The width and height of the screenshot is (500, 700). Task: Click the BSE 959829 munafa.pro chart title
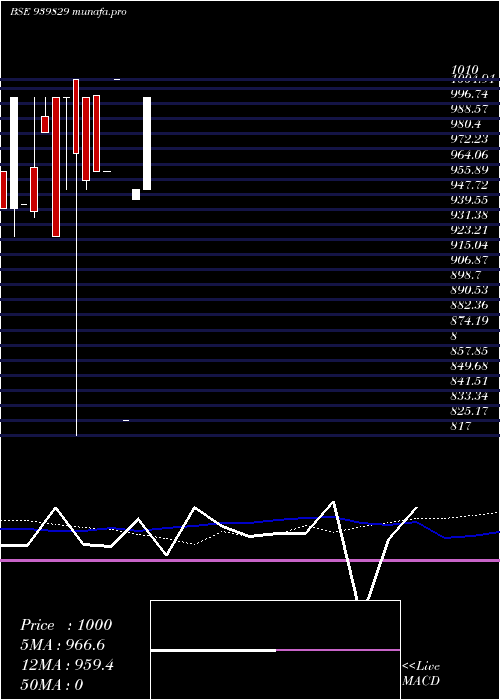pyautogui.click(x=68, y=12)
